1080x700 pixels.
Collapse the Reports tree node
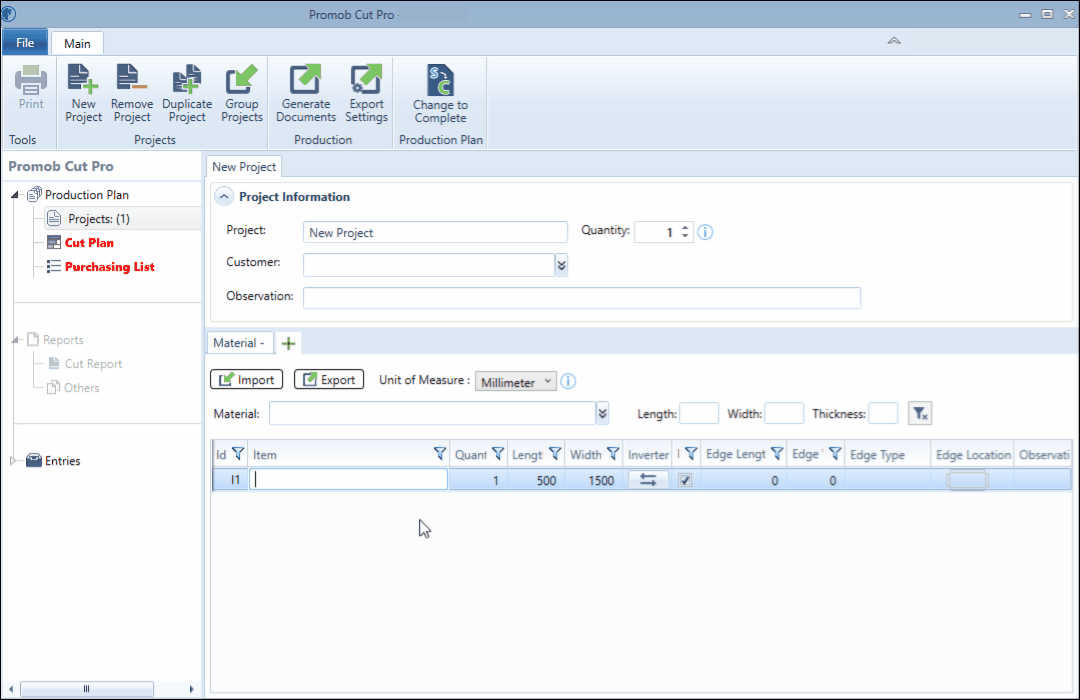pyautogui.click(x=14, y=340)
